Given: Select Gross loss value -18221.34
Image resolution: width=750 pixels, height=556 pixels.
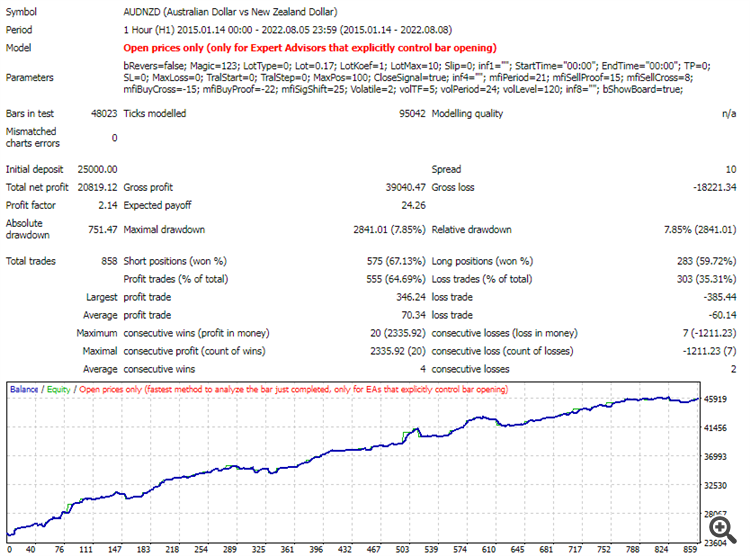Looking at the screenshot, I should [x=715, y=188].
